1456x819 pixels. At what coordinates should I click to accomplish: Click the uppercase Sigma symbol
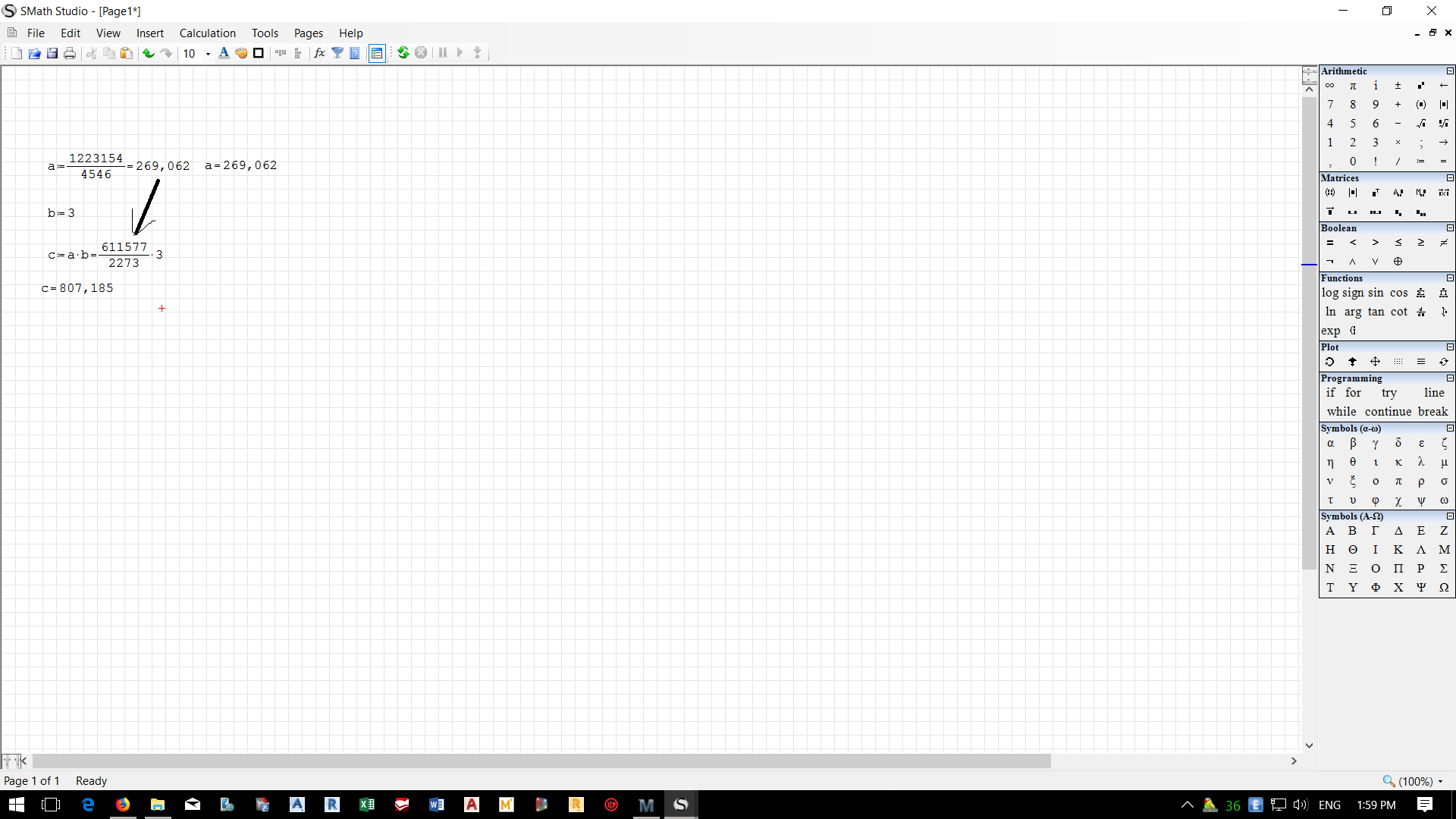pyautogui.click(x=1444, y=569)
